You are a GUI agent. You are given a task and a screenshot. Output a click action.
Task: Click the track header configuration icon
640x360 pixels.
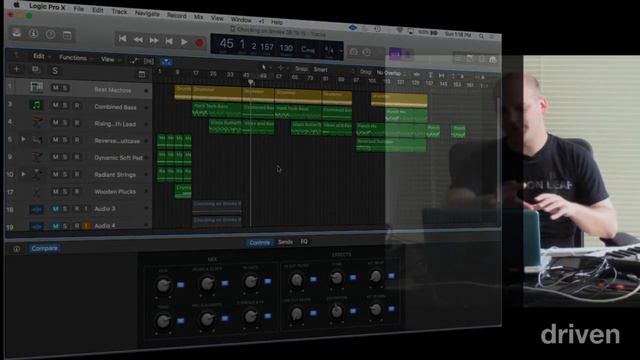point(142,74)
